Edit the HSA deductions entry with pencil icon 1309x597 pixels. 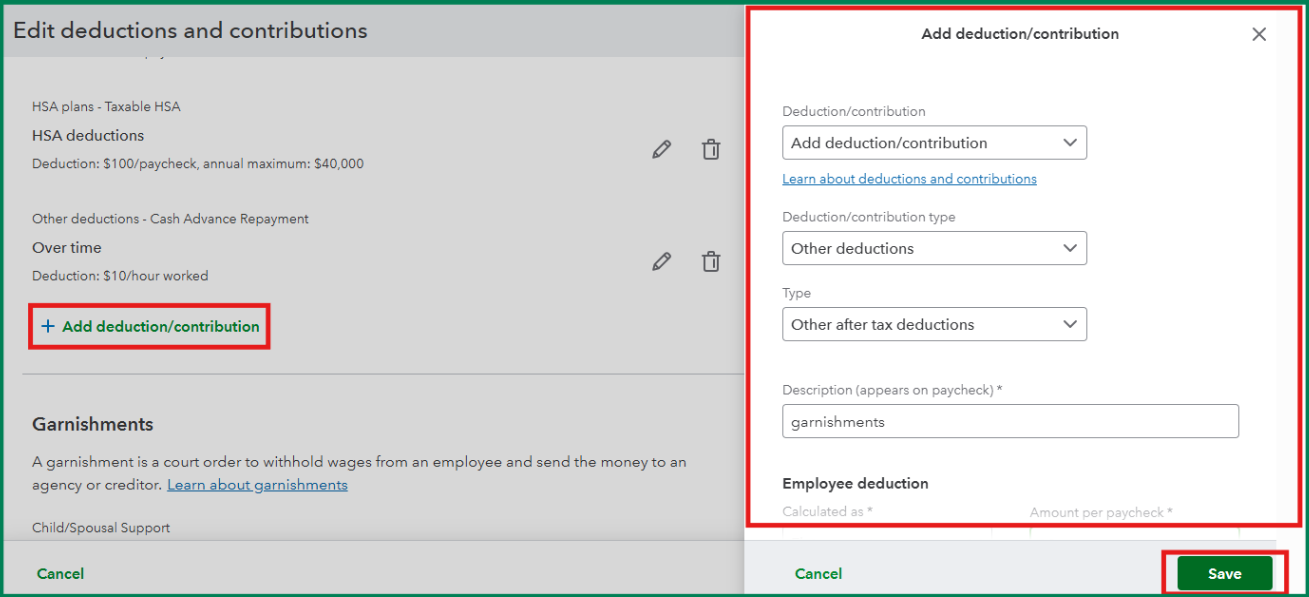coord(661,150)
